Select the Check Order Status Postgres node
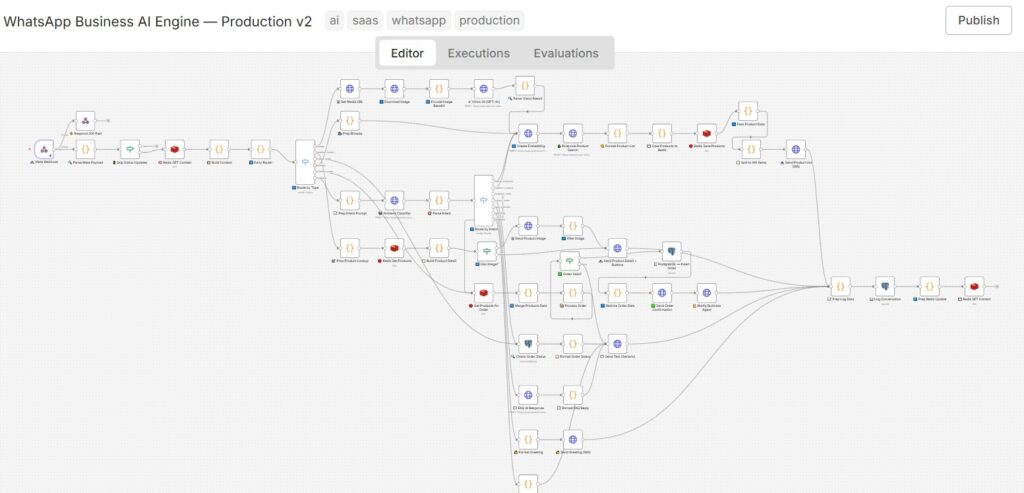Viewport: 1024px width, 493px height. pyautogui.click(x=528, y=343)
